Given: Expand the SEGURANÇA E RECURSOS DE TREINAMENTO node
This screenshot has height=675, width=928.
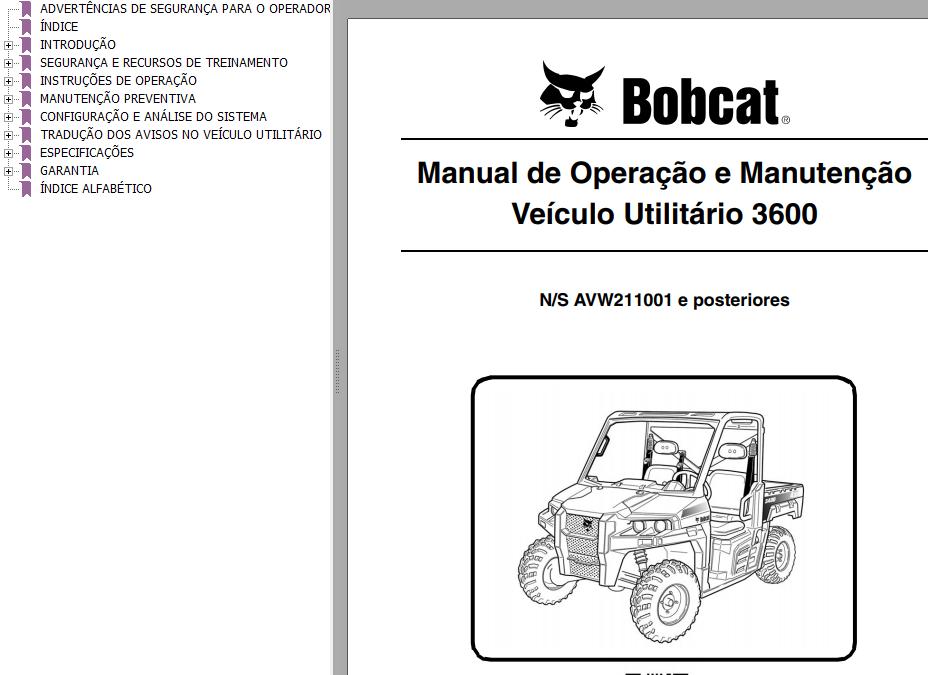Looking at the screenshot, I should pos(8,63).
